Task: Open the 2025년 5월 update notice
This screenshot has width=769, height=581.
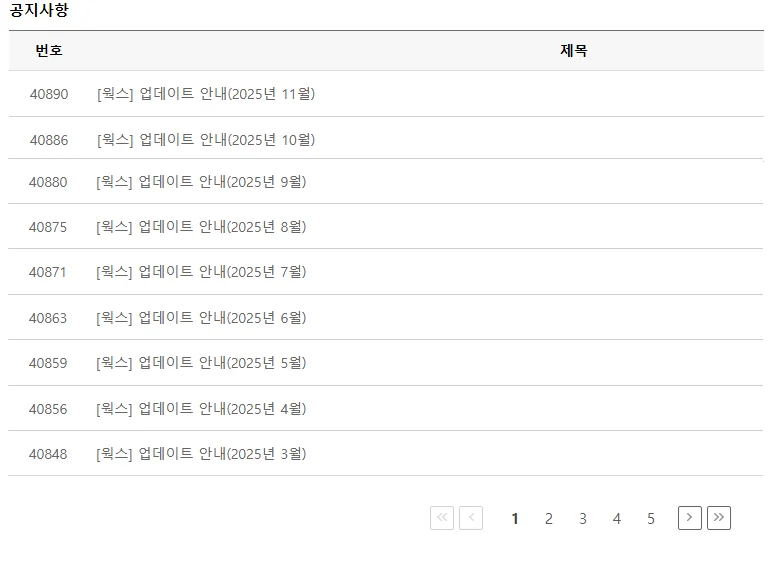Action: [x=201, y=363]
